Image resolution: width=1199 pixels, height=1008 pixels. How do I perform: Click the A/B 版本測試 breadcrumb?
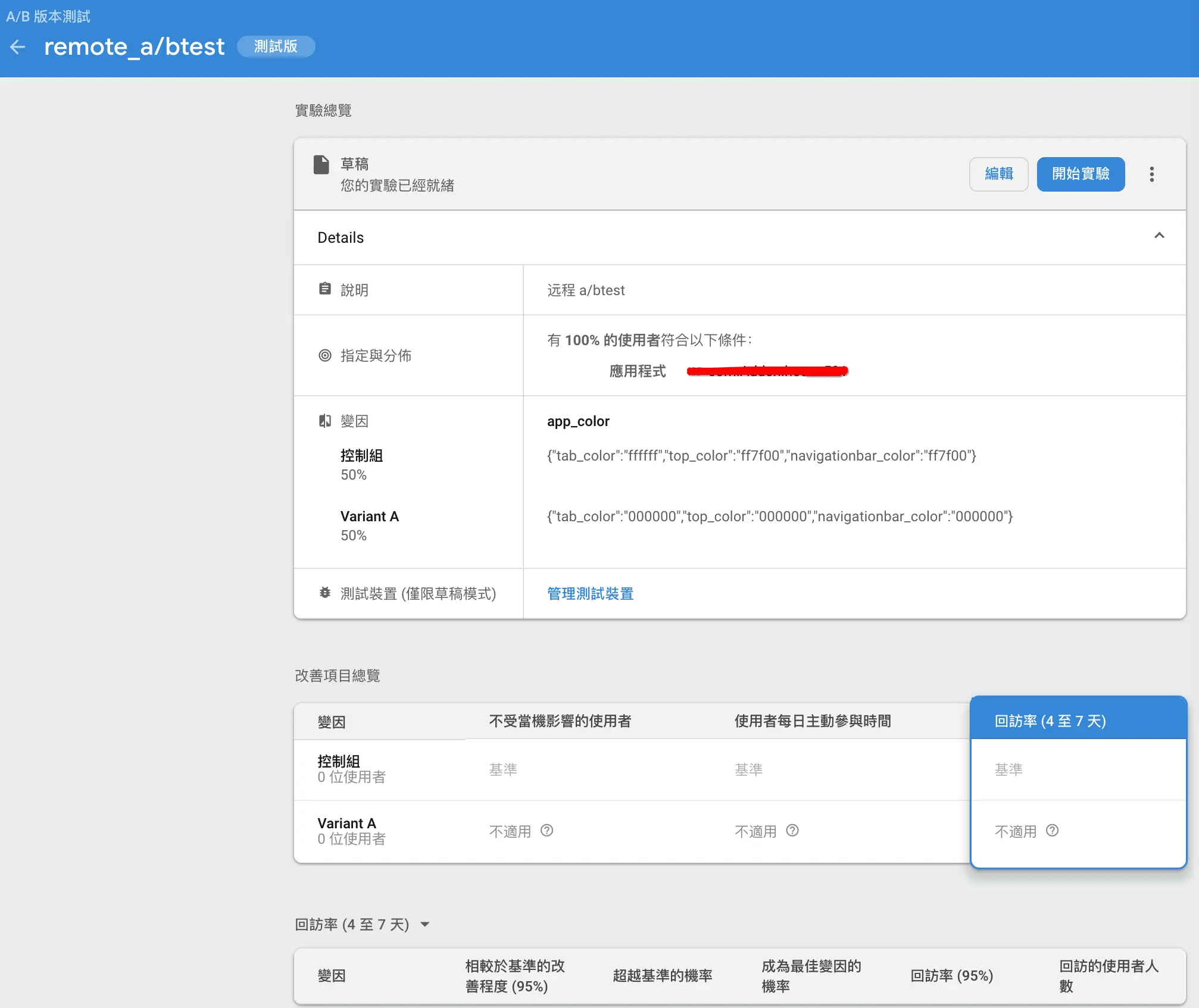(48, 16)
